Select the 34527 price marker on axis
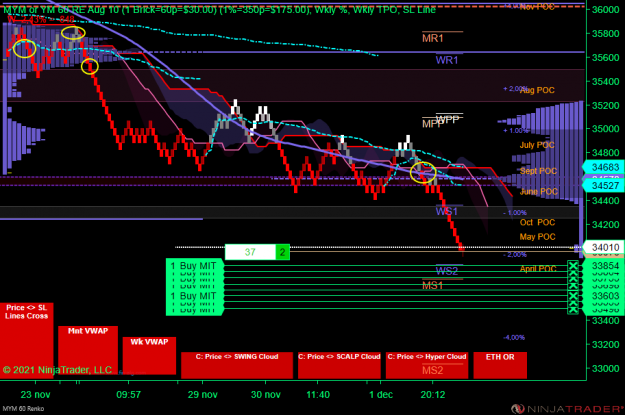The image size is (625, 415). click(x=603, y=186)
